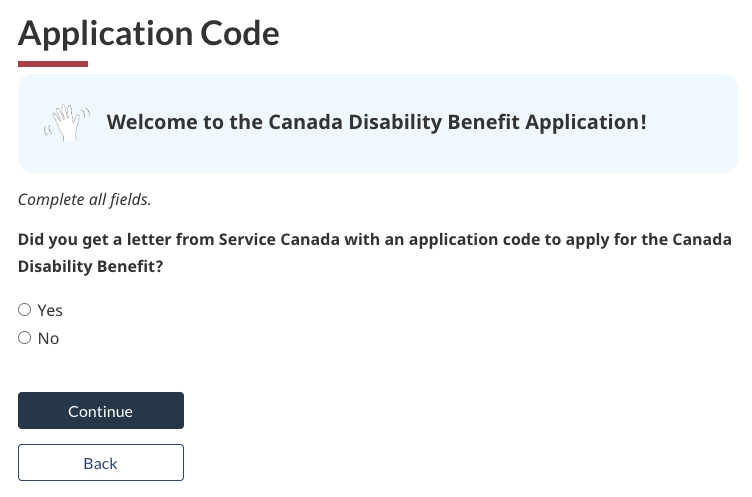Click the Application Code heading
The height and width of the screenshot is (497, 752).
tap(149, 34)
